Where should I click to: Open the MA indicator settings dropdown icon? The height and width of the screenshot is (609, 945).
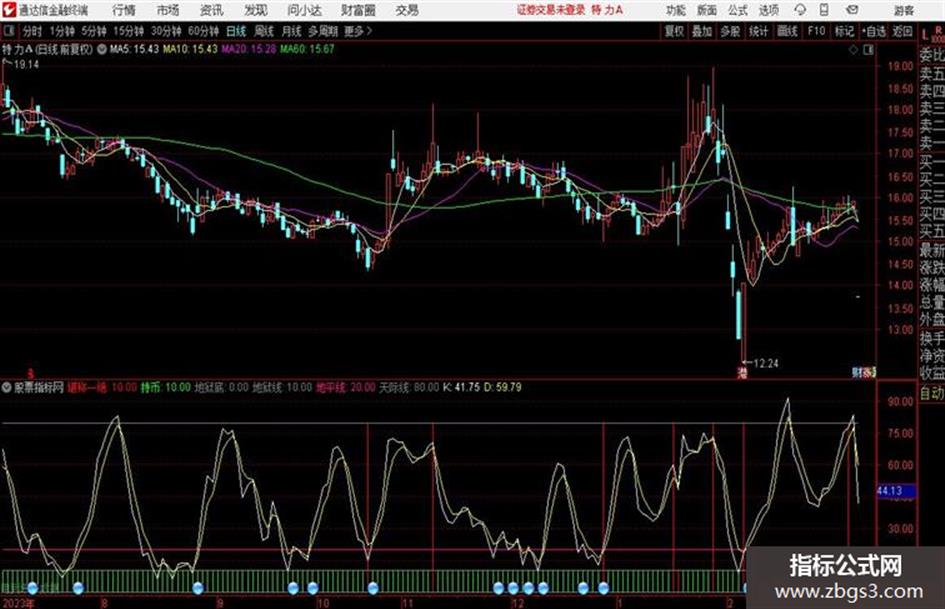(101, 49)
